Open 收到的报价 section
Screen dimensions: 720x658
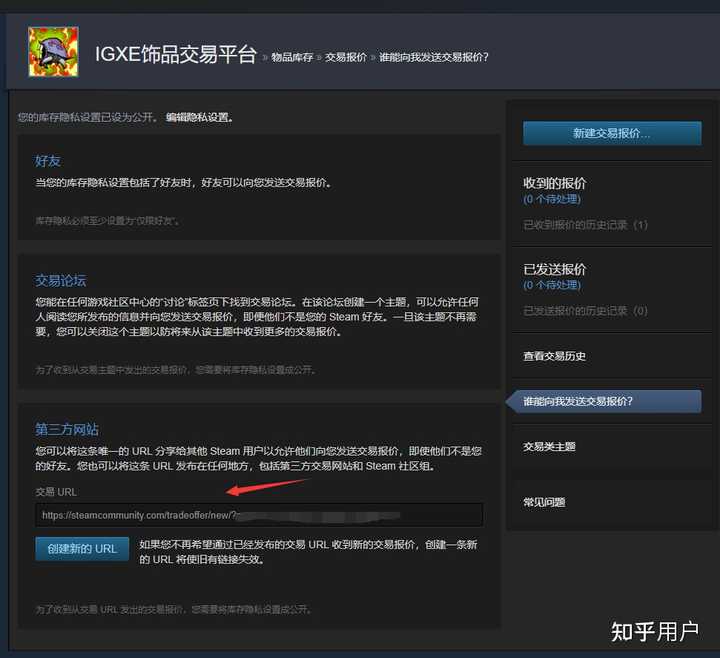tap(555, 183)
